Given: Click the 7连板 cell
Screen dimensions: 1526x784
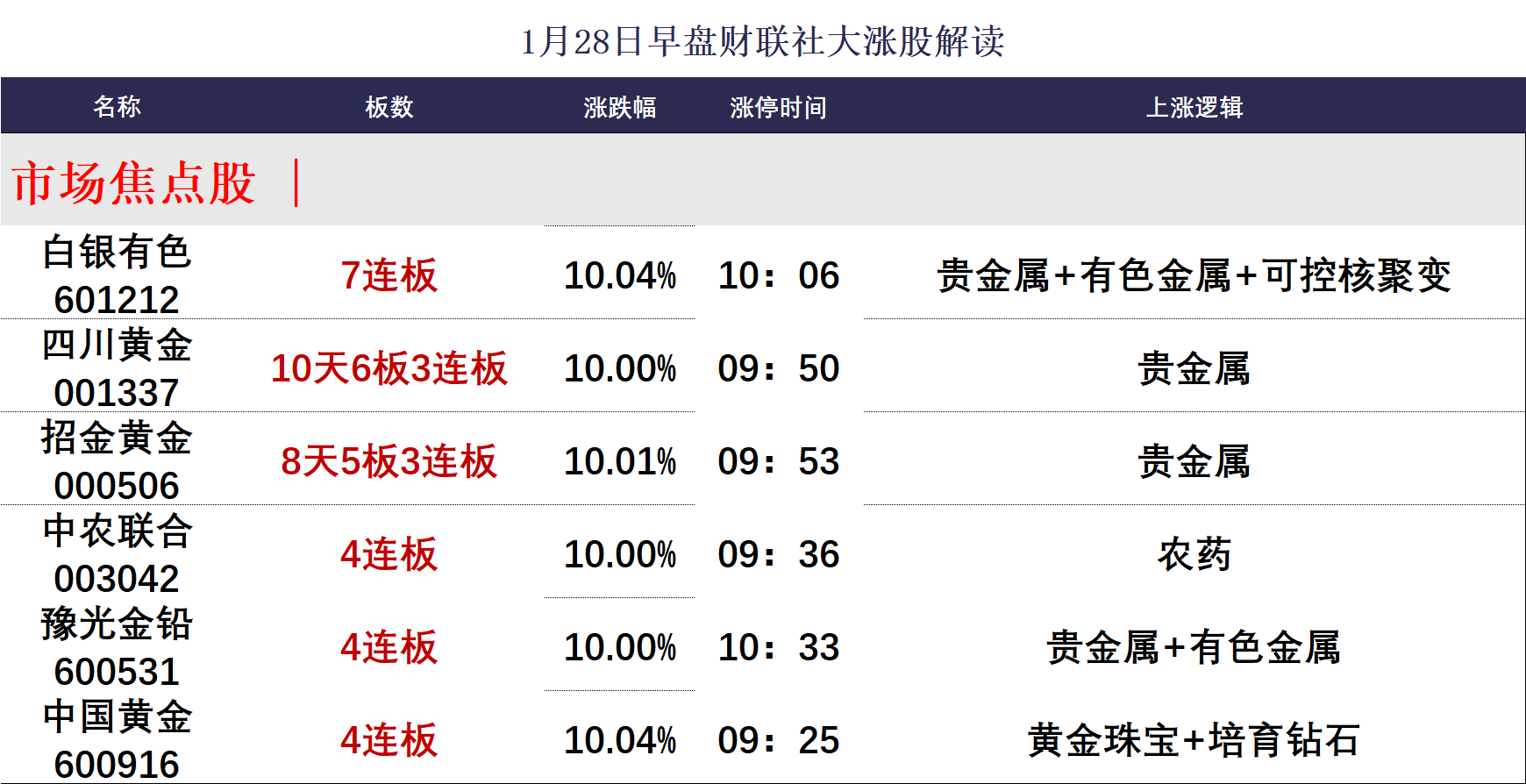Looking at the screenshot, I should point(389,275).
